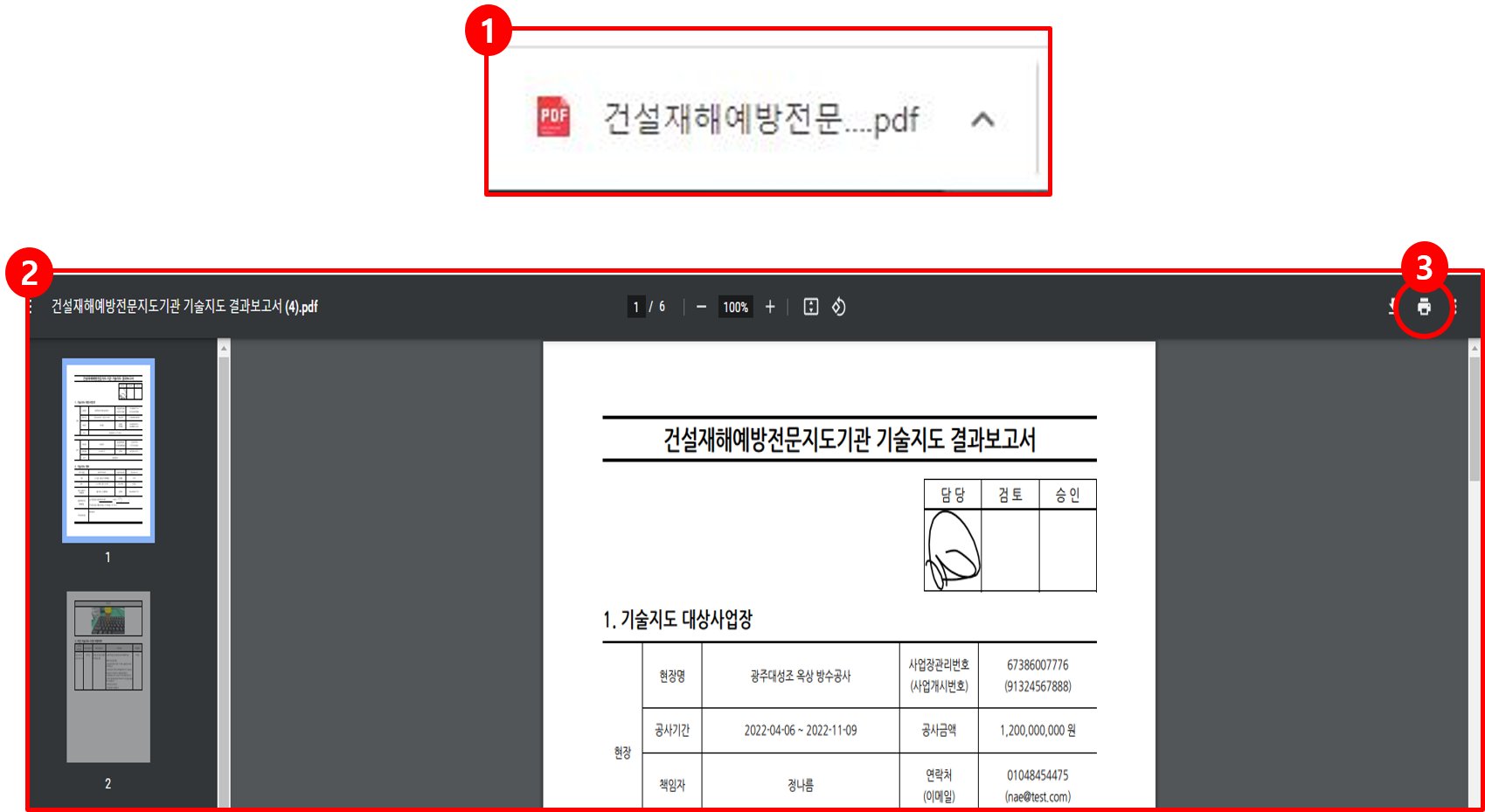
Task: Click the nae@test.com email text
Action: (1037, 796)
